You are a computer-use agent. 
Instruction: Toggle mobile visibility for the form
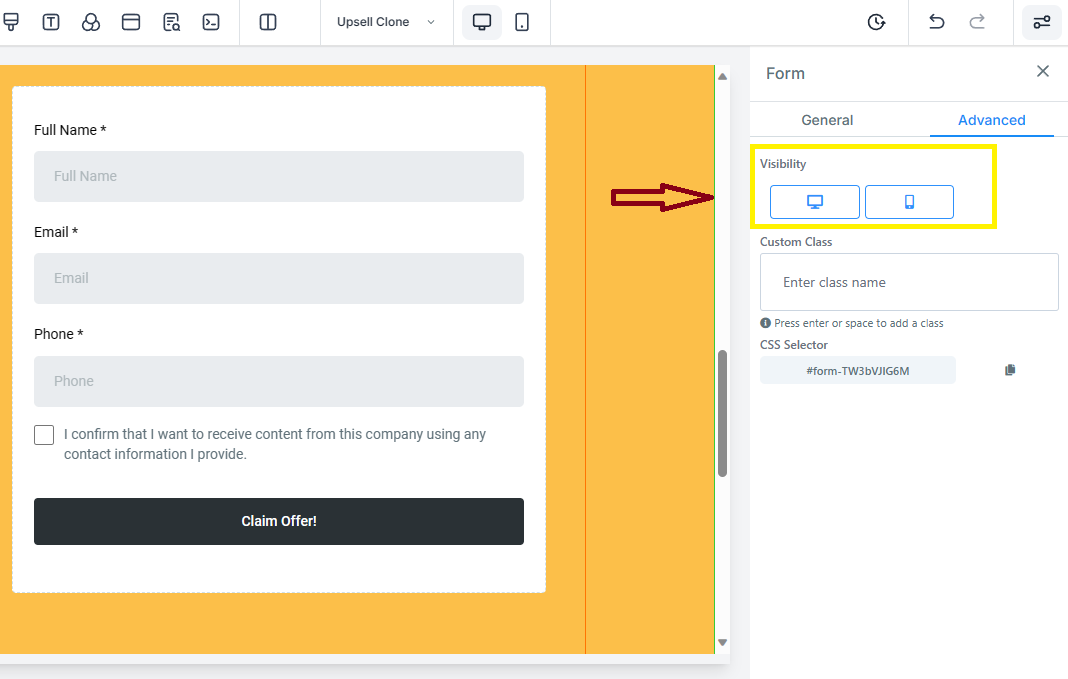[909, 202]
